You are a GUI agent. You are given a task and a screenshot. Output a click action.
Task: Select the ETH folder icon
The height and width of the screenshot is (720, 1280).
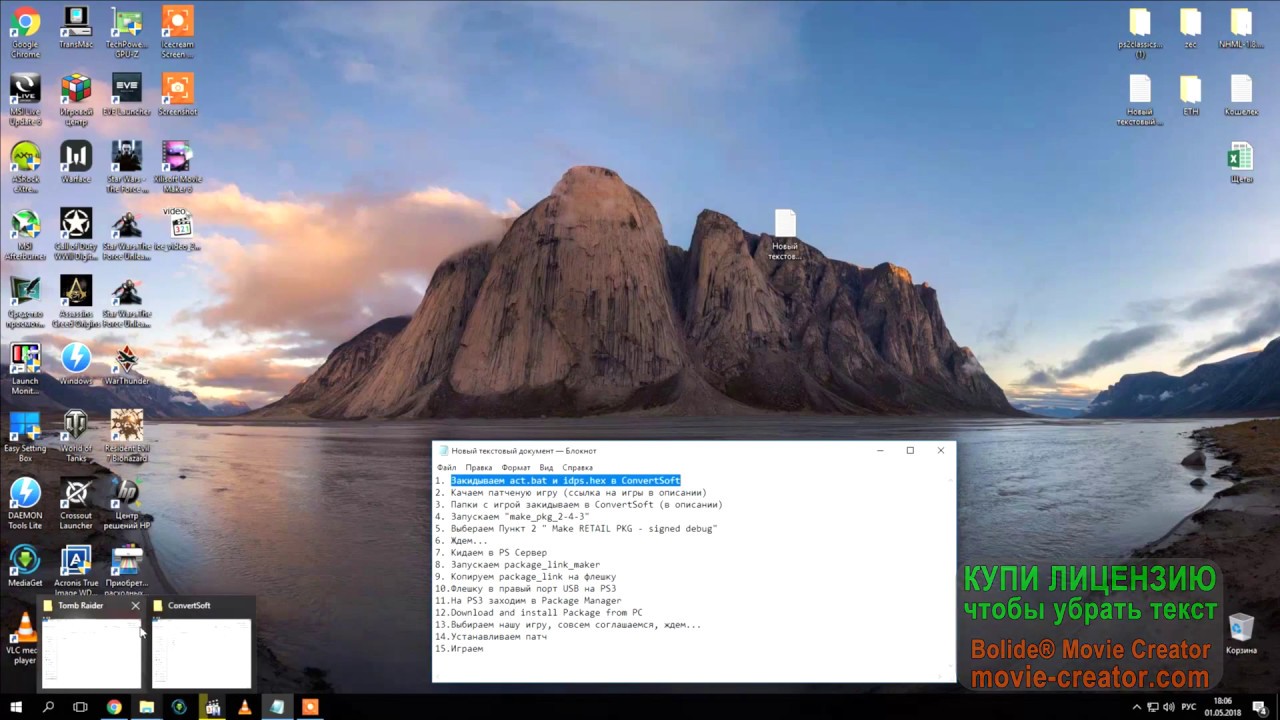tap(1190, 97)
